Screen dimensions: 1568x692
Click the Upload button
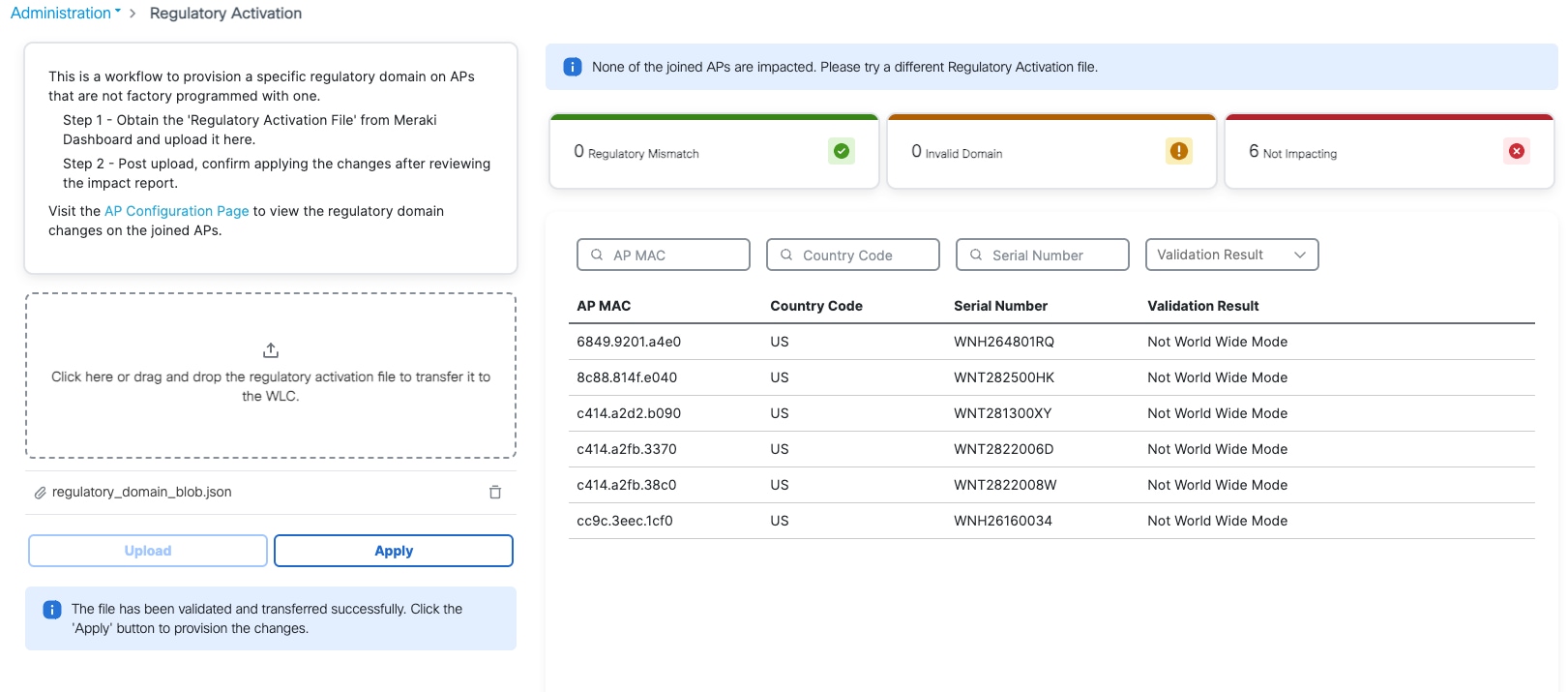pos(148,551)
